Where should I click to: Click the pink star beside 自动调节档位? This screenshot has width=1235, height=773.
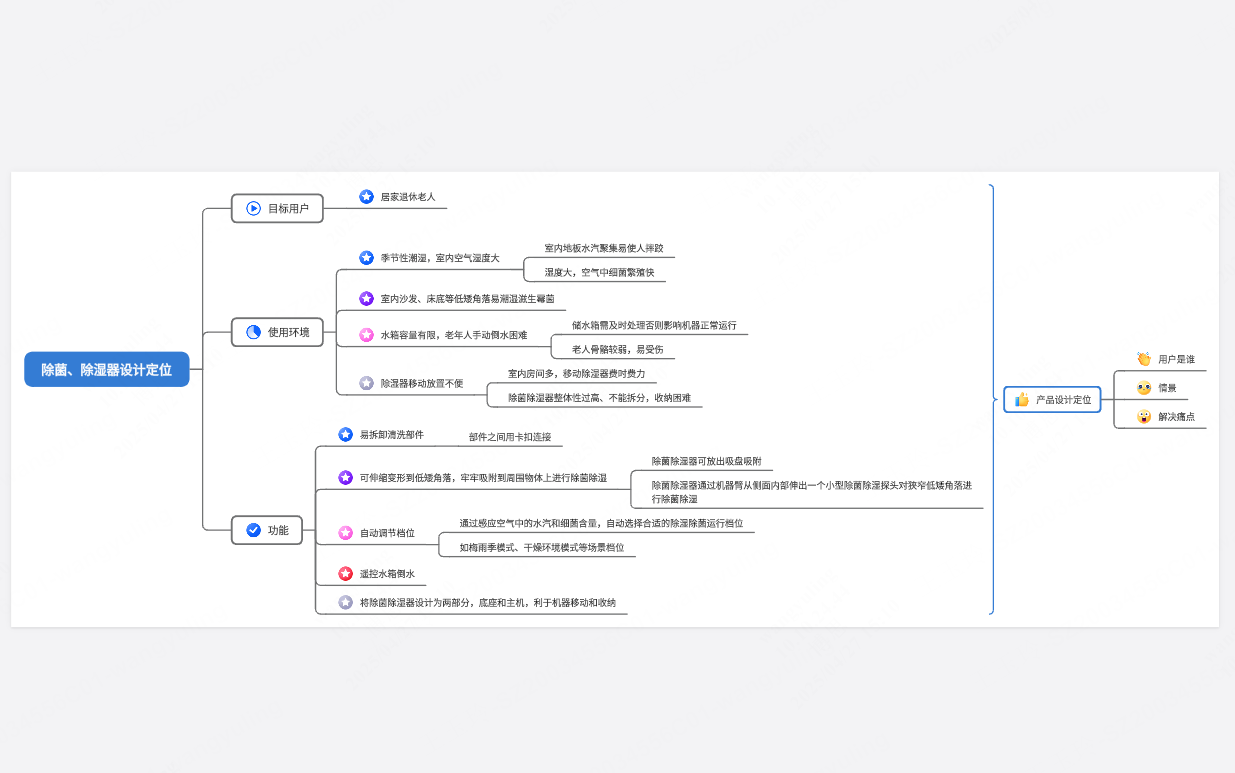pyautogui.click(x=346, y=533)
